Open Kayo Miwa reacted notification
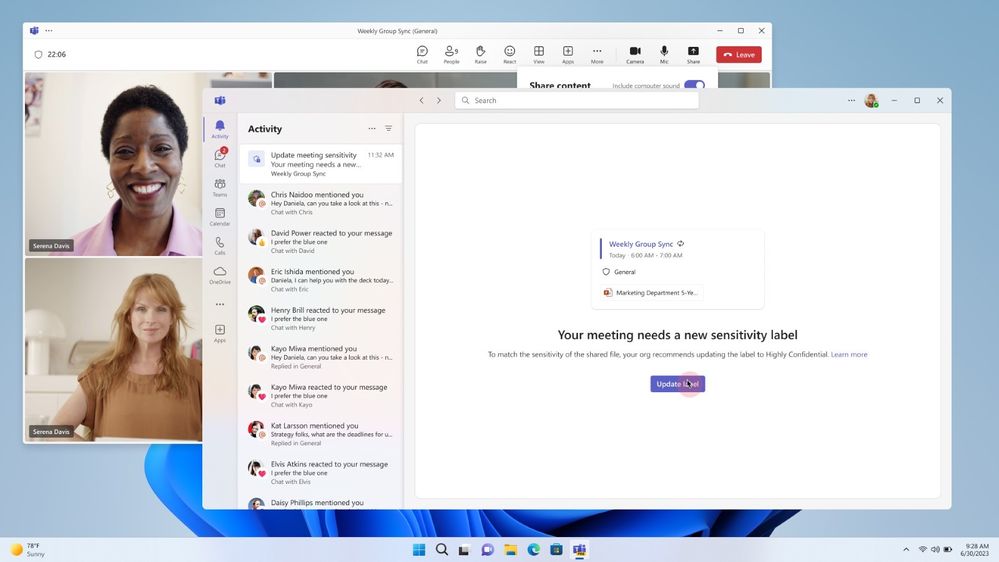999x562 pixels. coord(321,395)
